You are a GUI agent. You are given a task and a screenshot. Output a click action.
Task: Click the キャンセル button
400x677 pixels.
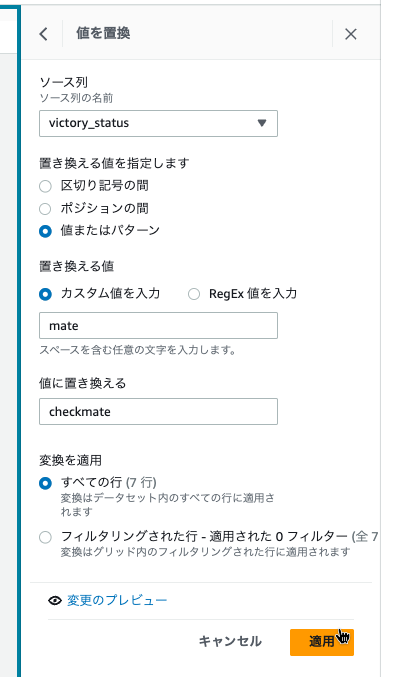[230, 641]
